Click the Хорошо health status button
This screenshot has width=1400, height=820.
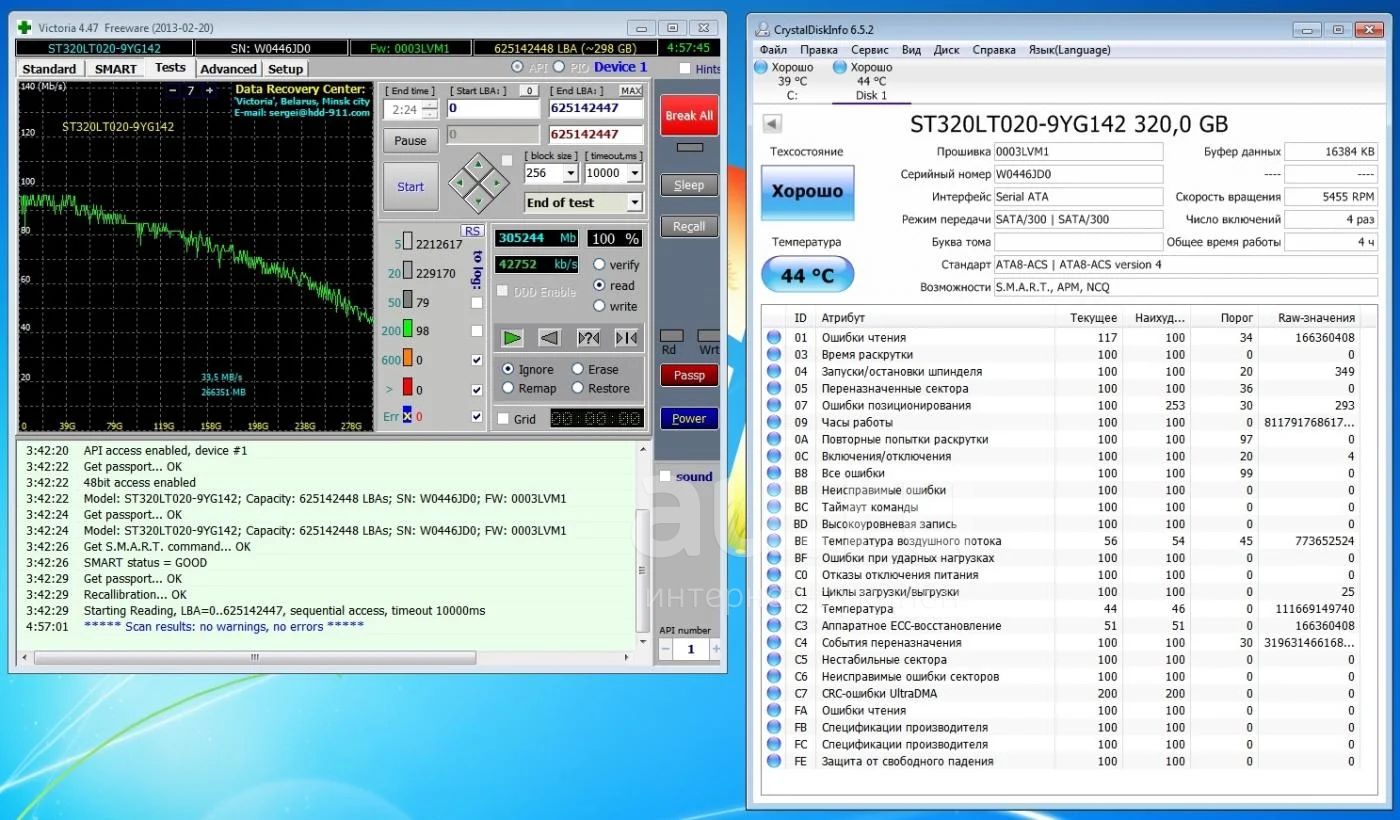click(807, 192)
